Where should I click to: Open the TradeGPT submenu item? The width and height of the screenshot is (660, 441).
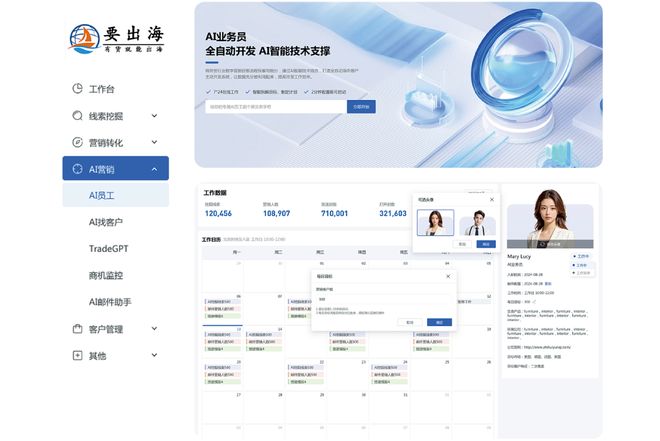click(x=109, y=249)
